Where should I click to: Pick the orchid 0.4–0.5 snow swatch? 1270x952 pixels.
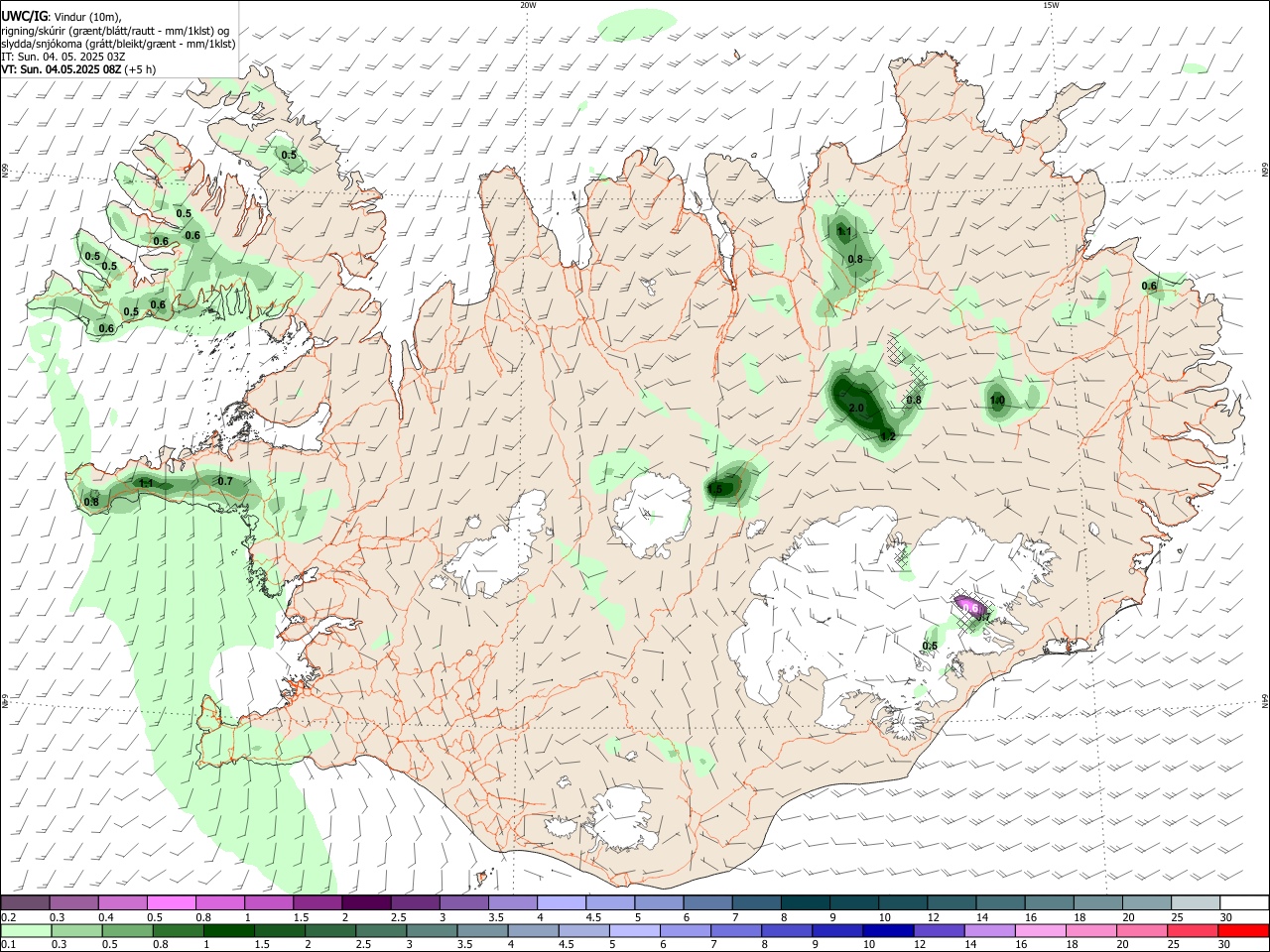[121, 903]
